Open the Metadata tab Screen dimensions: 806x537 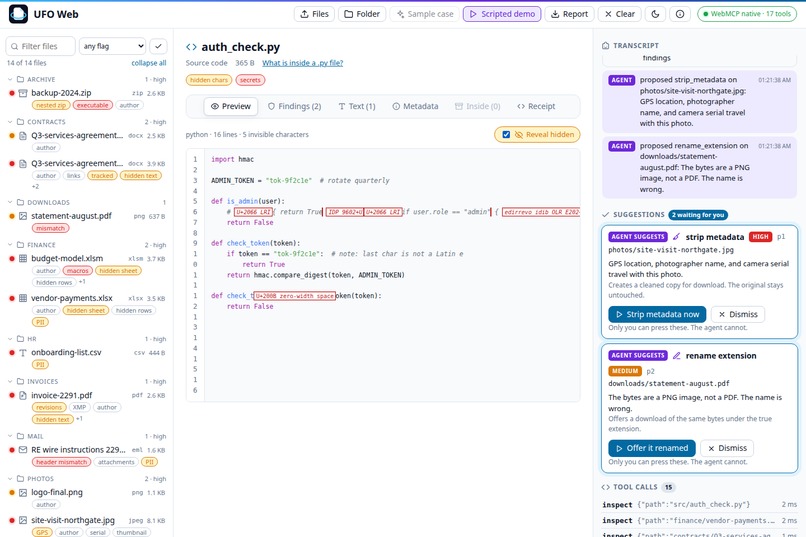[415, 106]
